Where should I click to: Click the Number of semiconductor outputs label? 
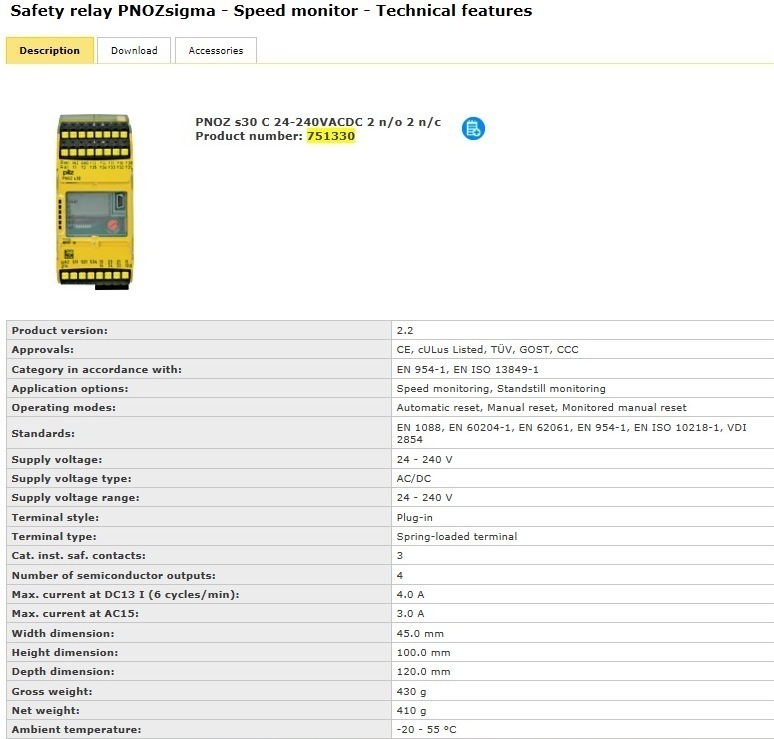coord(113,575)
